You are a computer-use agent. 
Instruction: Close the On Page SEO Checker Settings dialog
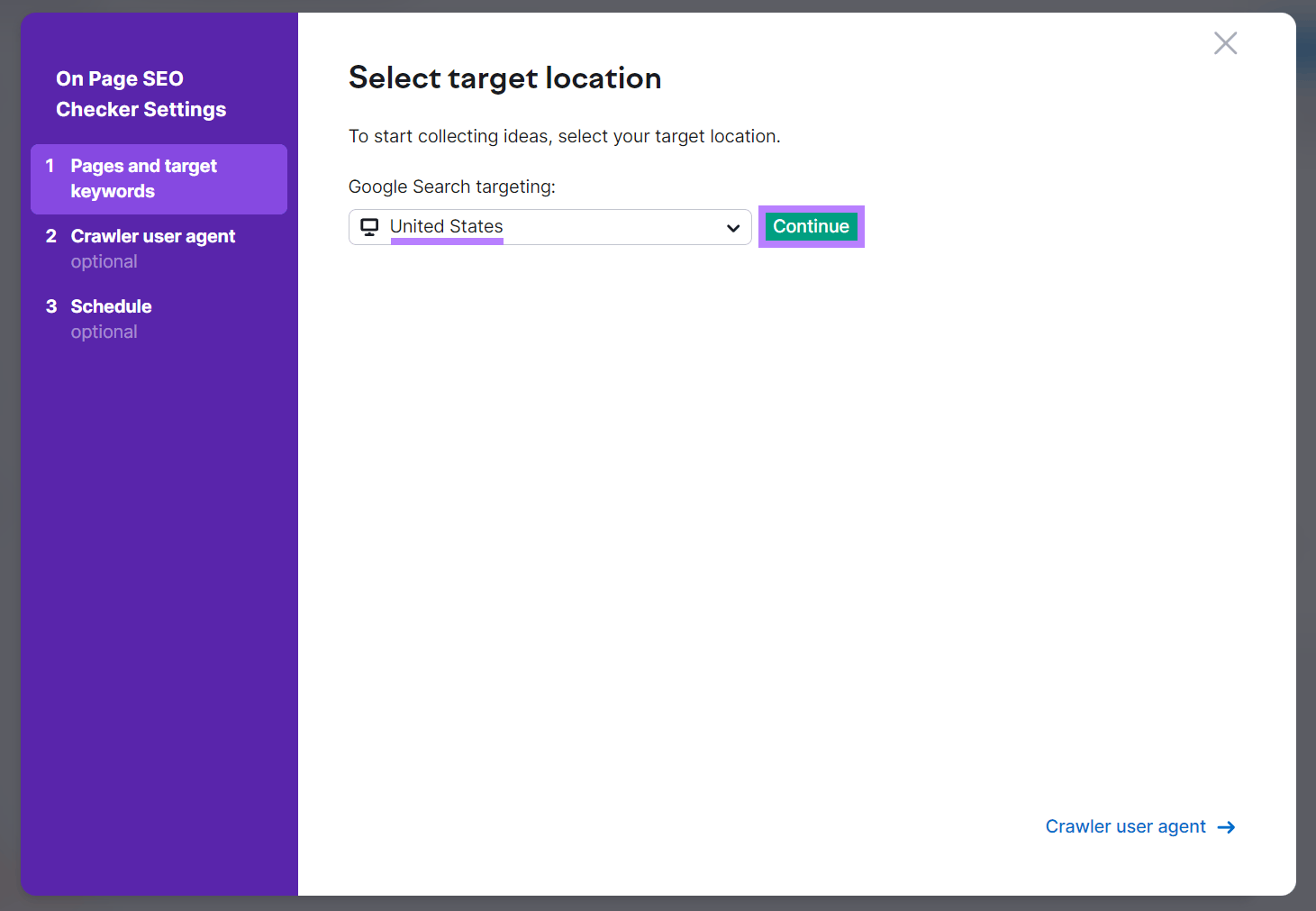1225,42
